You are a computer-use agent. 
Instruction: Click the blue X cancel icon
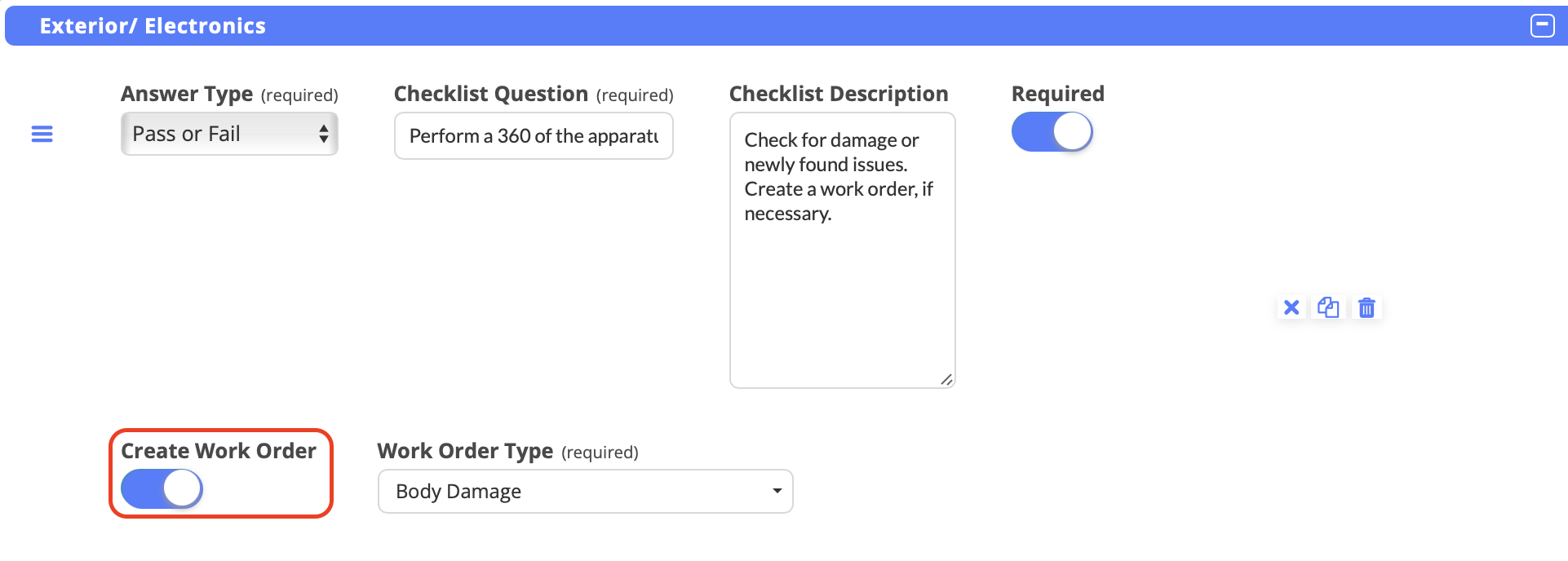pyautogui.click(x=1291, y=307)
